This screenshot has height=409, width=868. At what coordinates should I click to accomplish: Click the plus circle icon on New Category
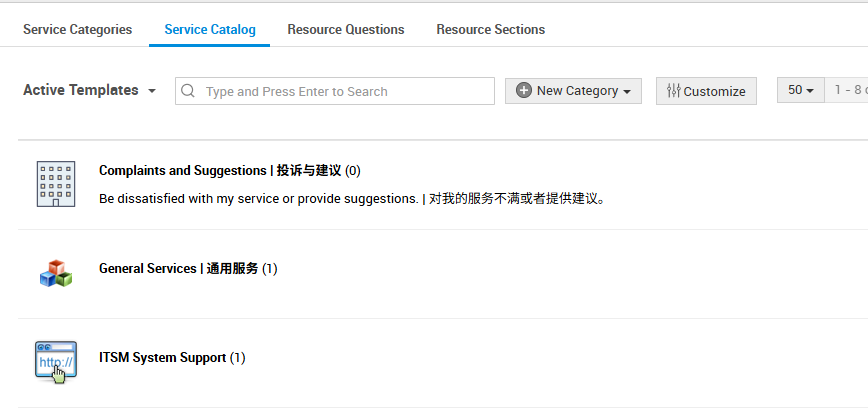(x=524, y=90)
